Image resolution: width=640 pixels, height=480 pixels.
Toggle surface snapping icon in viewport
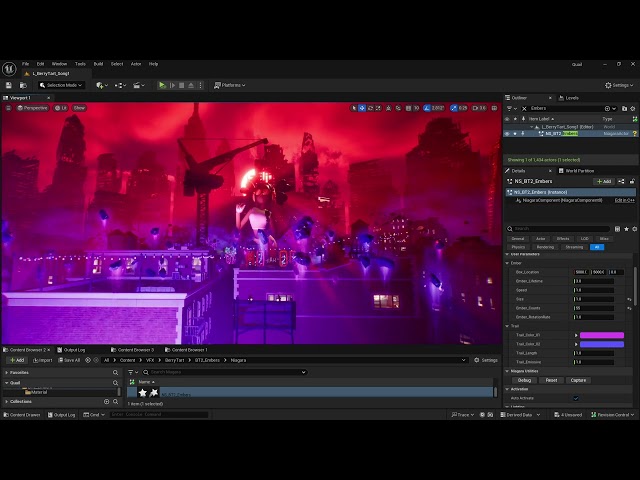coord(398,108)
